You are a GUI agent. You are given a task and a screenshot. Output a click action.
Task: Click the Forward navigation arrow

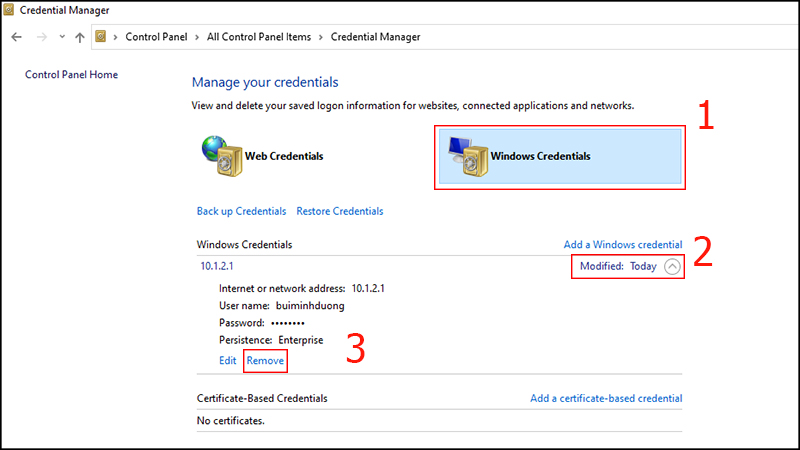click(42, 37)
